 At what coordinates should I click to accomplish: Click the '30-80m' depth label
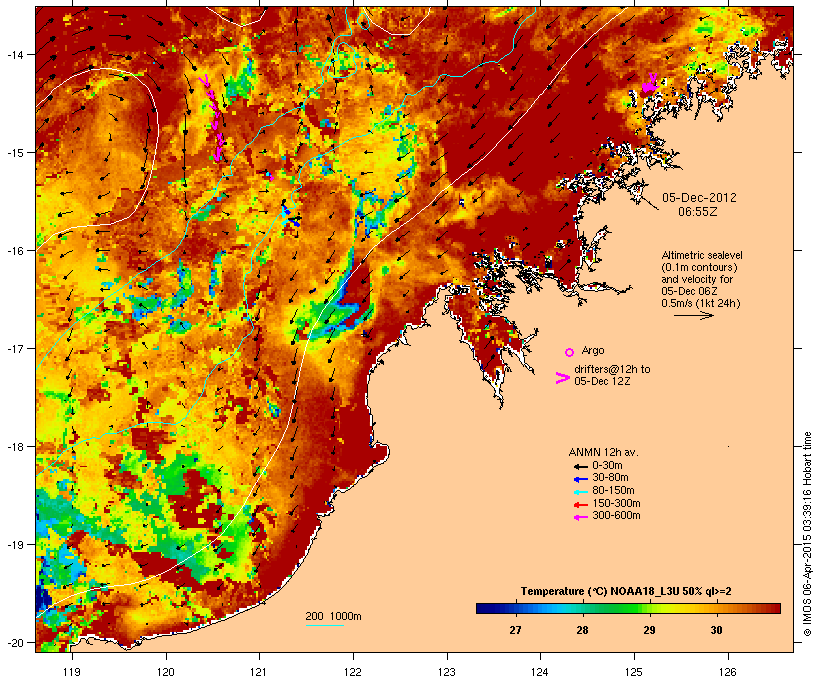pyautogui.click(x=610, y=478)
